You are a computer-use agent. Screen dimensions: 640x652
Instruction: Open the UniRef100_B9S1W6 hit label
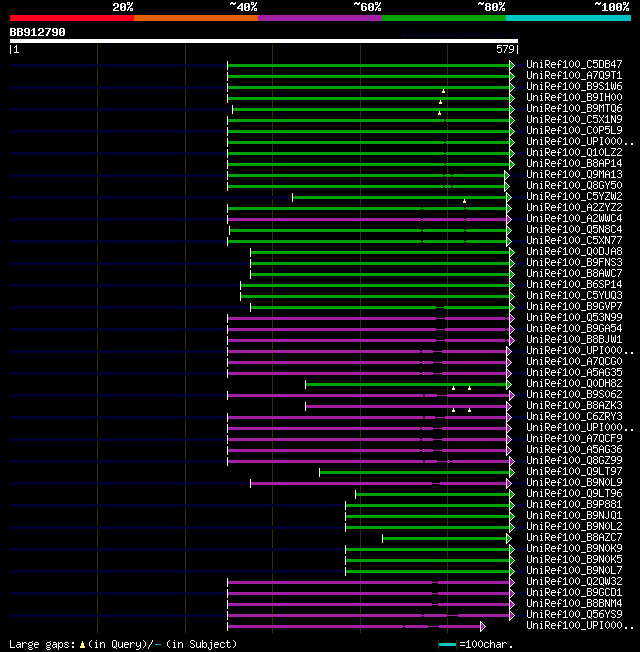574,86
